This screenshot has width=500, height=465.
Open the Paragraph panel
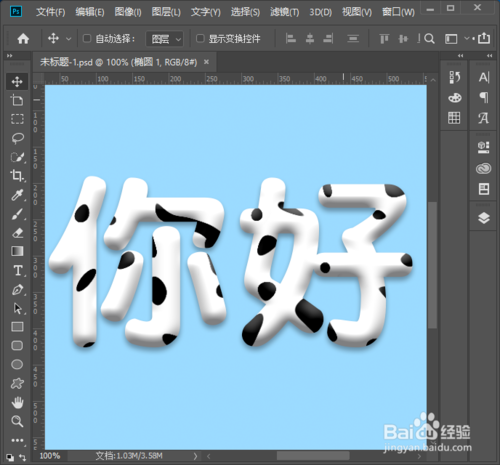tap(484, 98)
